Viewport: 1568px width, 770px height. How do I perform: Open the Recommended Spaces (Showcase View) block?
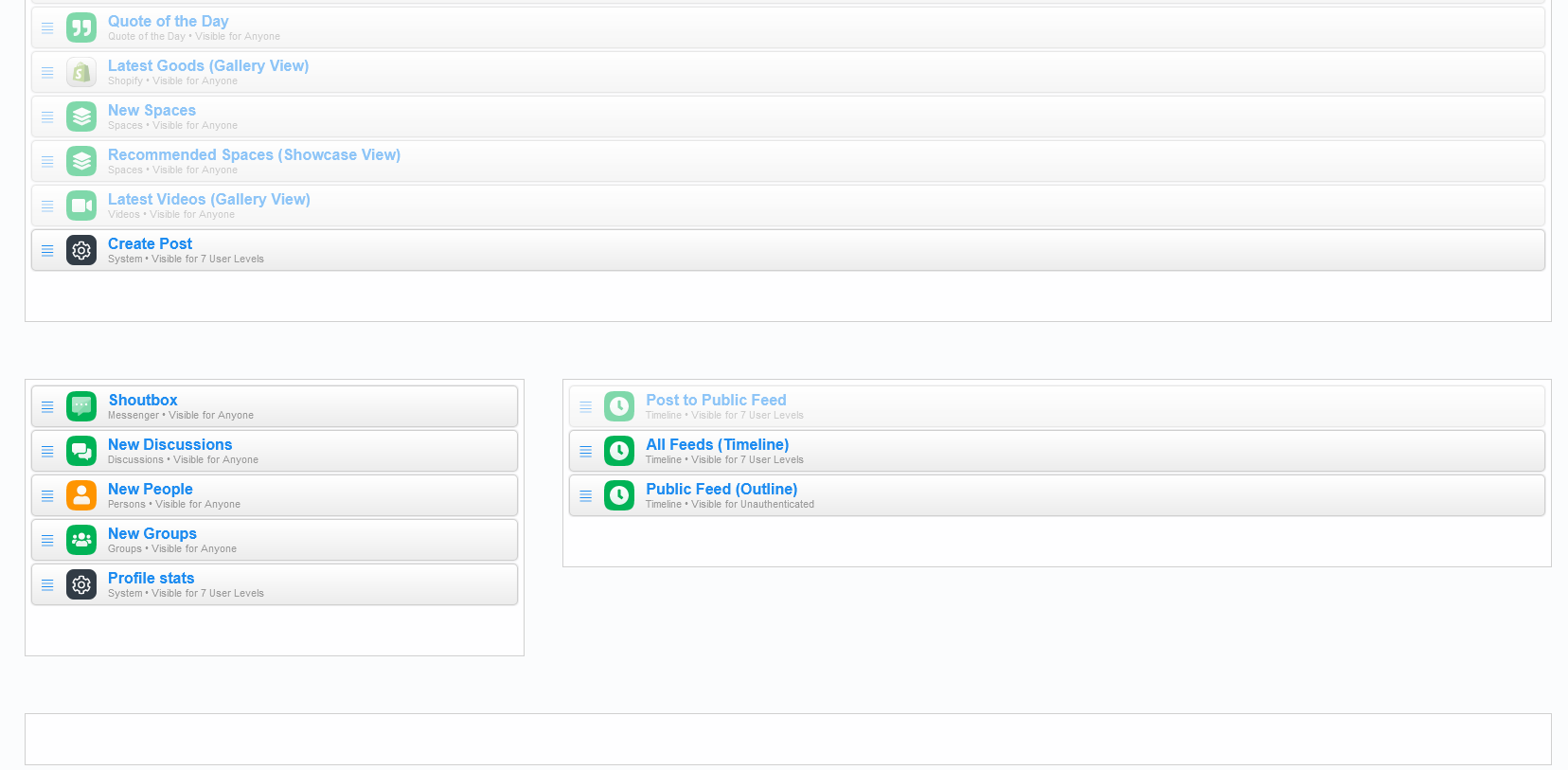[x=254, y=155]
